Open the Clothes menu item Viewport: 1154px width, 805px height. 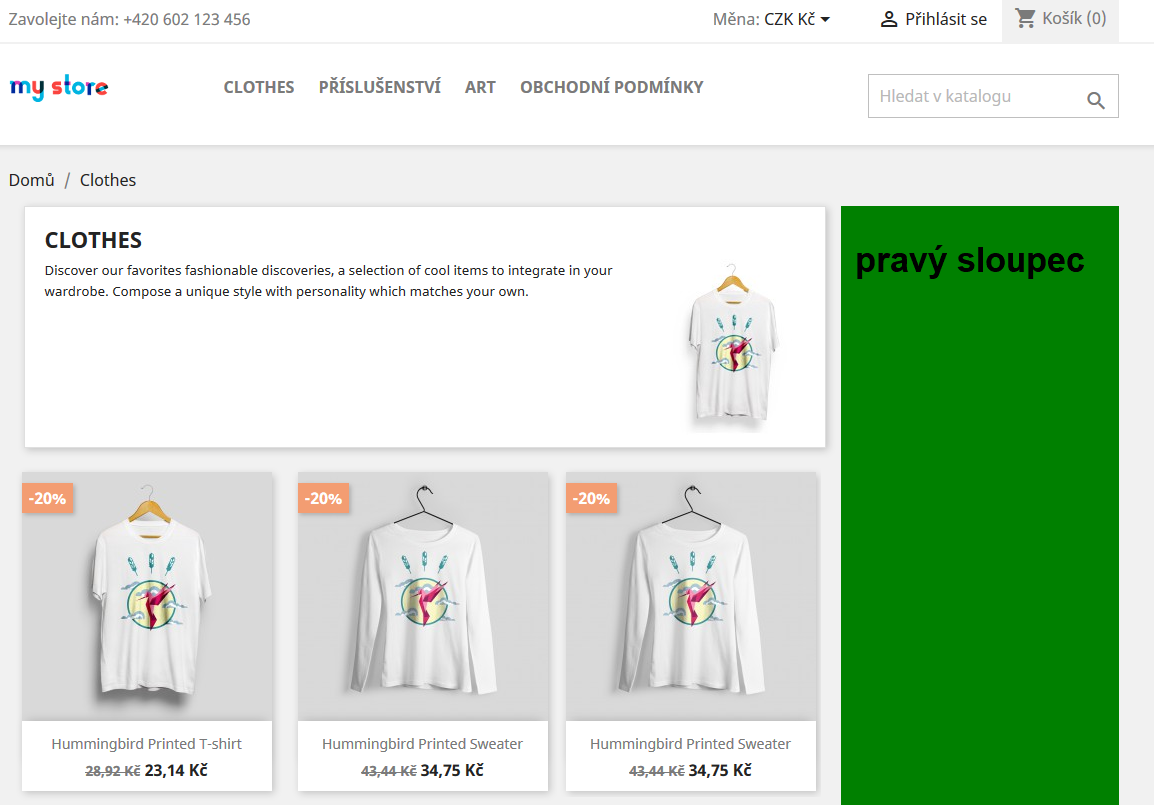tap(259, 87)
